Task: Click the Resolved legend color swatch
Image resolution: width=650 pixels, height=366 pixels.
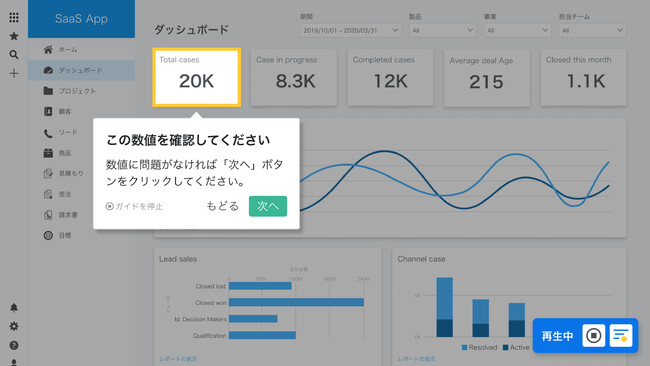Action: coord(464,347)
